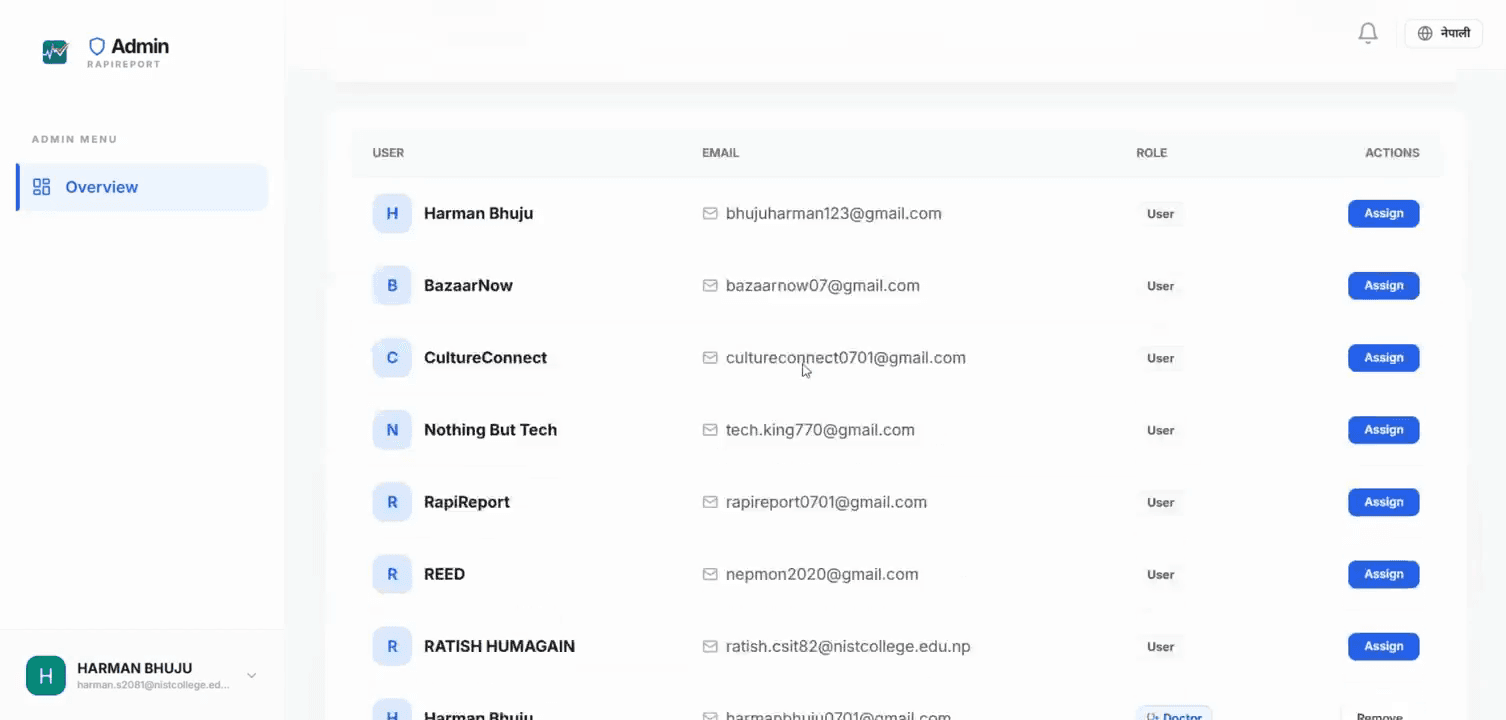Click the R avatar for RATISH HUMAGAIN
Image resolution: width=1506 pixels, height=720 pixels.
click(x=392, y=646)
